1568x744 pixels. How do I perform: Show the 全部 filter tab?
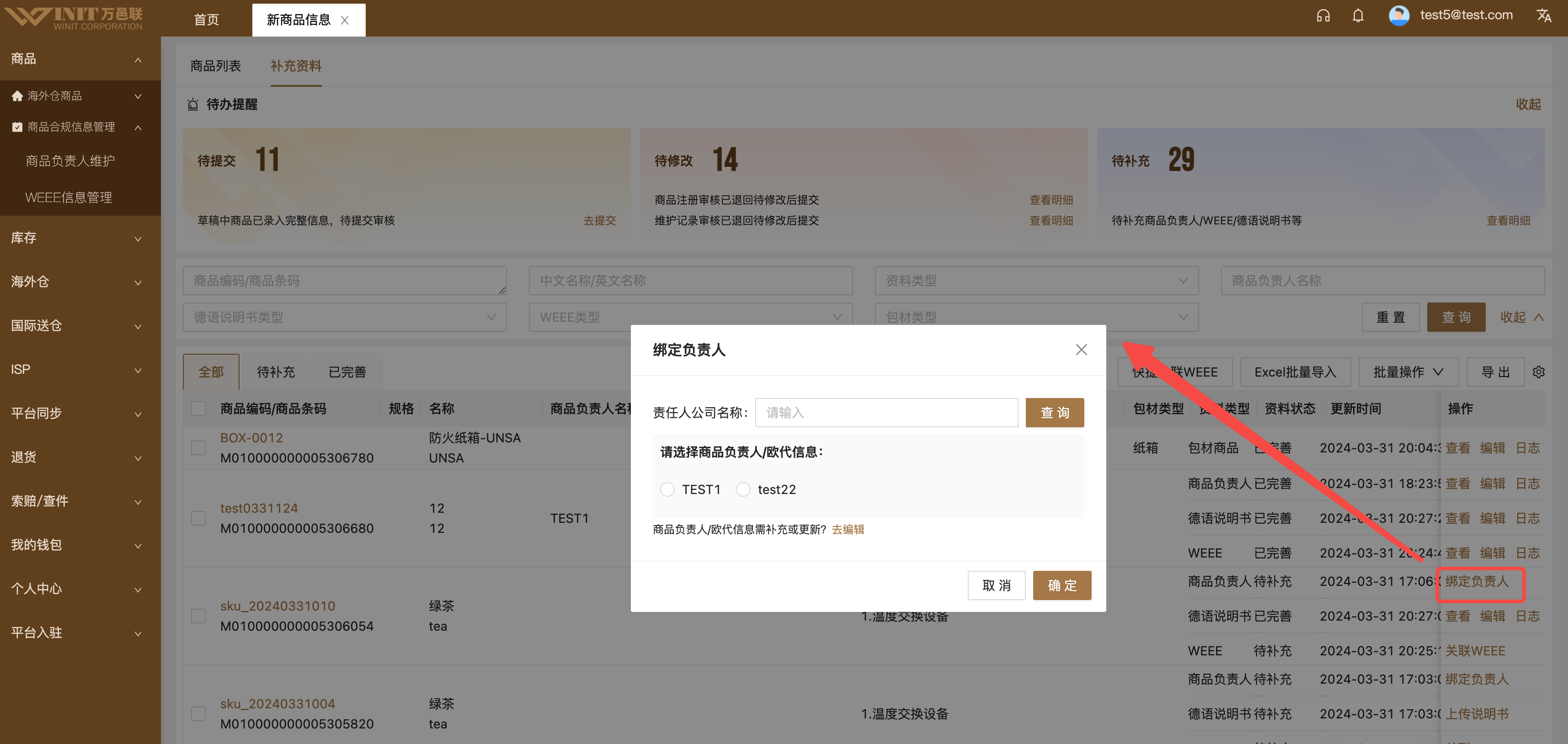point(211,372)
